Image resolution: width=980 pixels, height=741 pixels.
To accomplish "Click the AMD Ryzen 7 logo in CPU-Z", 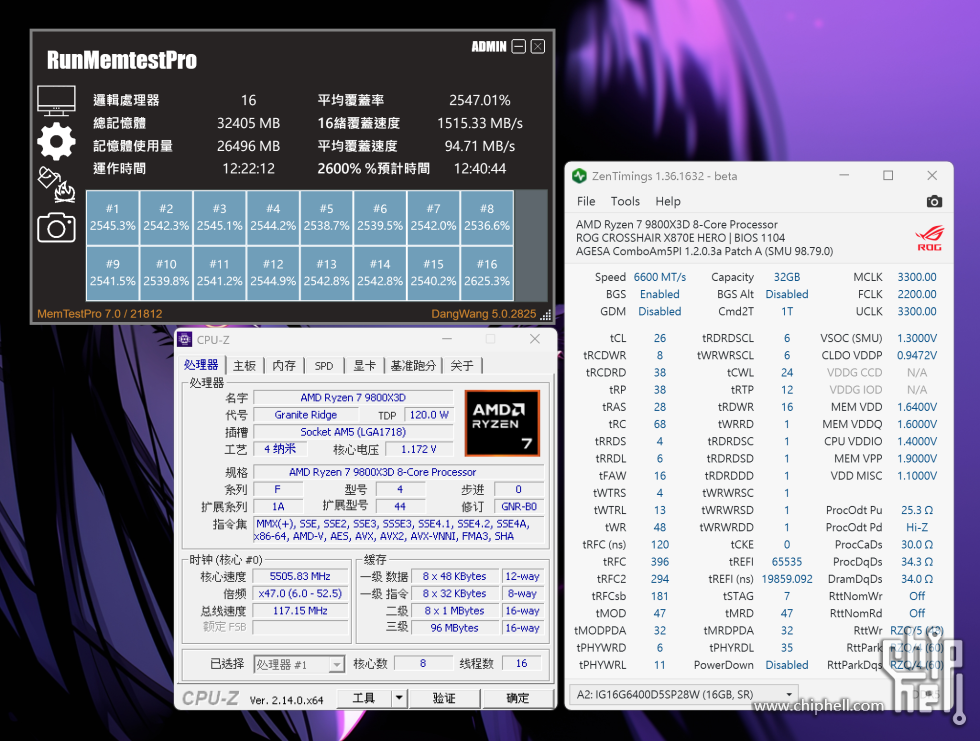I will coord(502,423).
